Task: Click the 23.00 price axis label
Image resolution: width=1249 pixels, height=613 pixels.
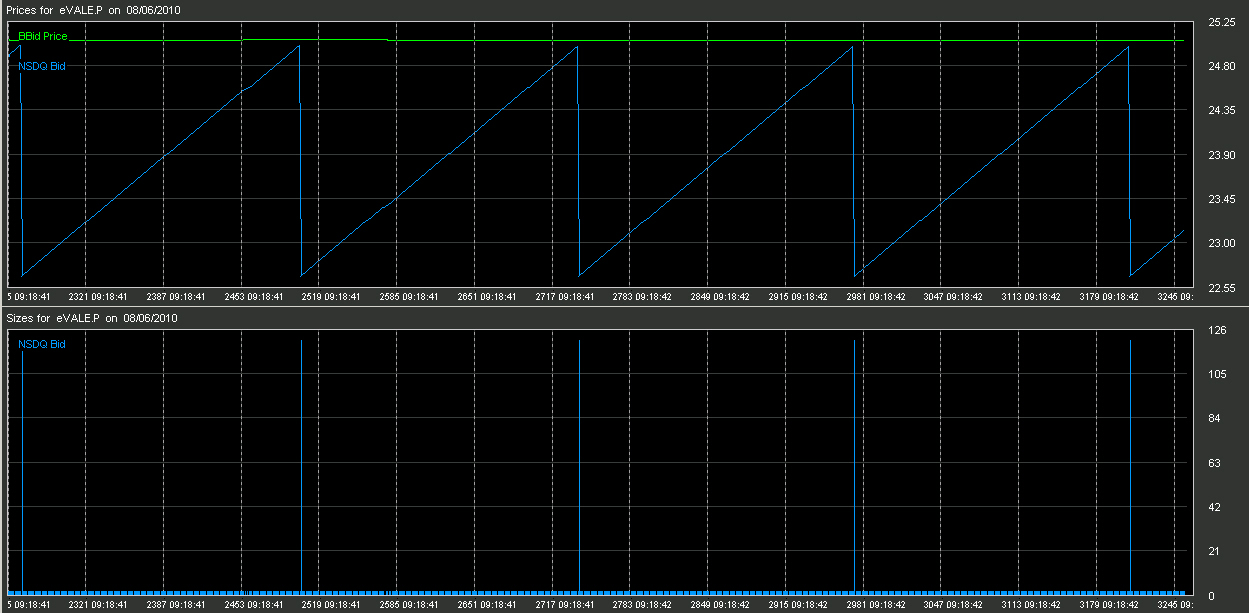Action: [1221, 243]
